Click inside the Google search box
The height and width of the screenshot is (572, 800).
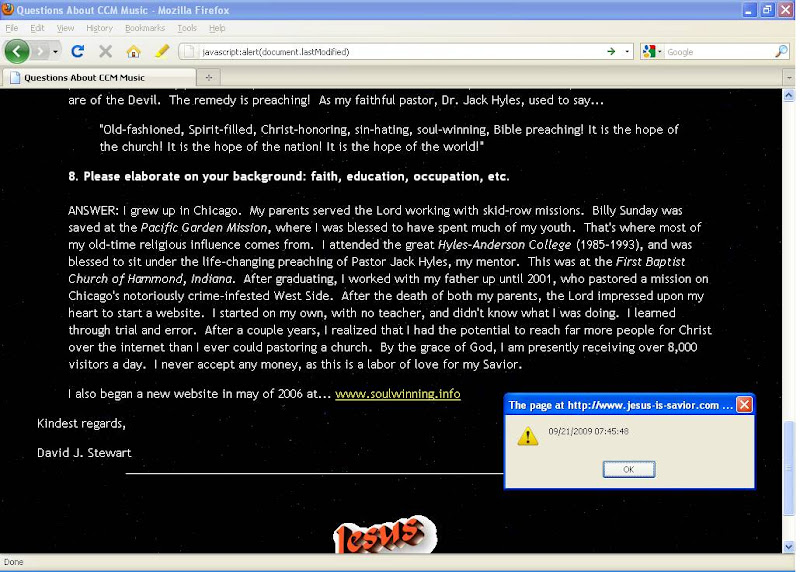point(719,52)
